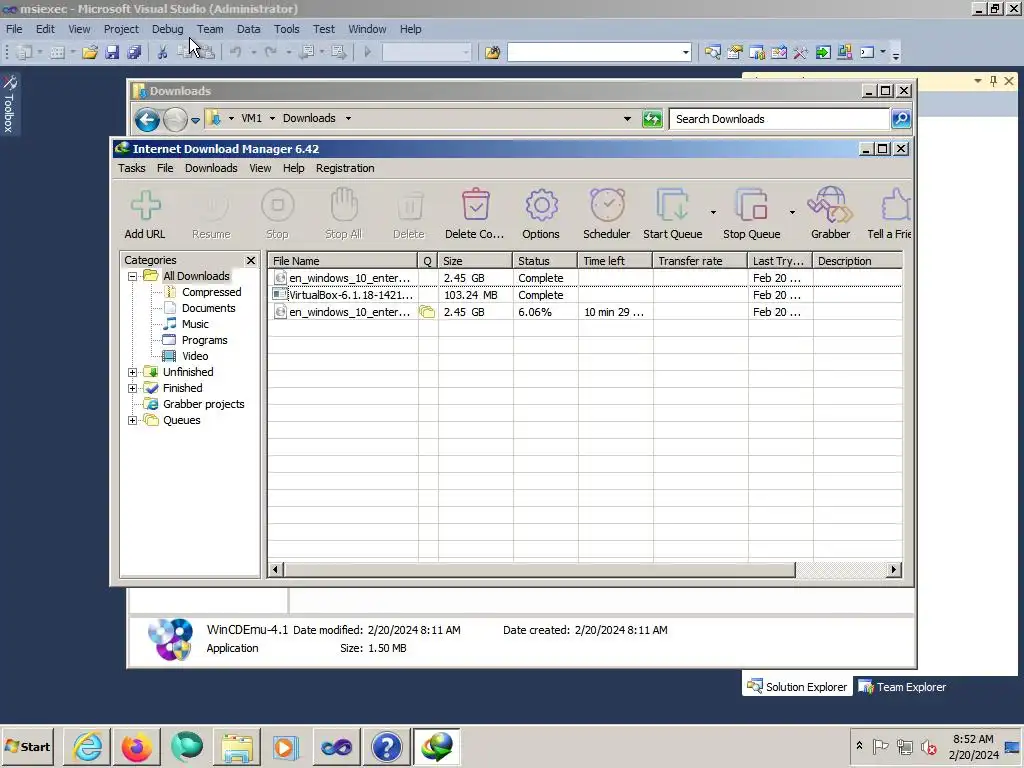Open the Registration menu in IDM
Image resolution: width=1024 pixels, height=768 pixels.
click(345, 168)
